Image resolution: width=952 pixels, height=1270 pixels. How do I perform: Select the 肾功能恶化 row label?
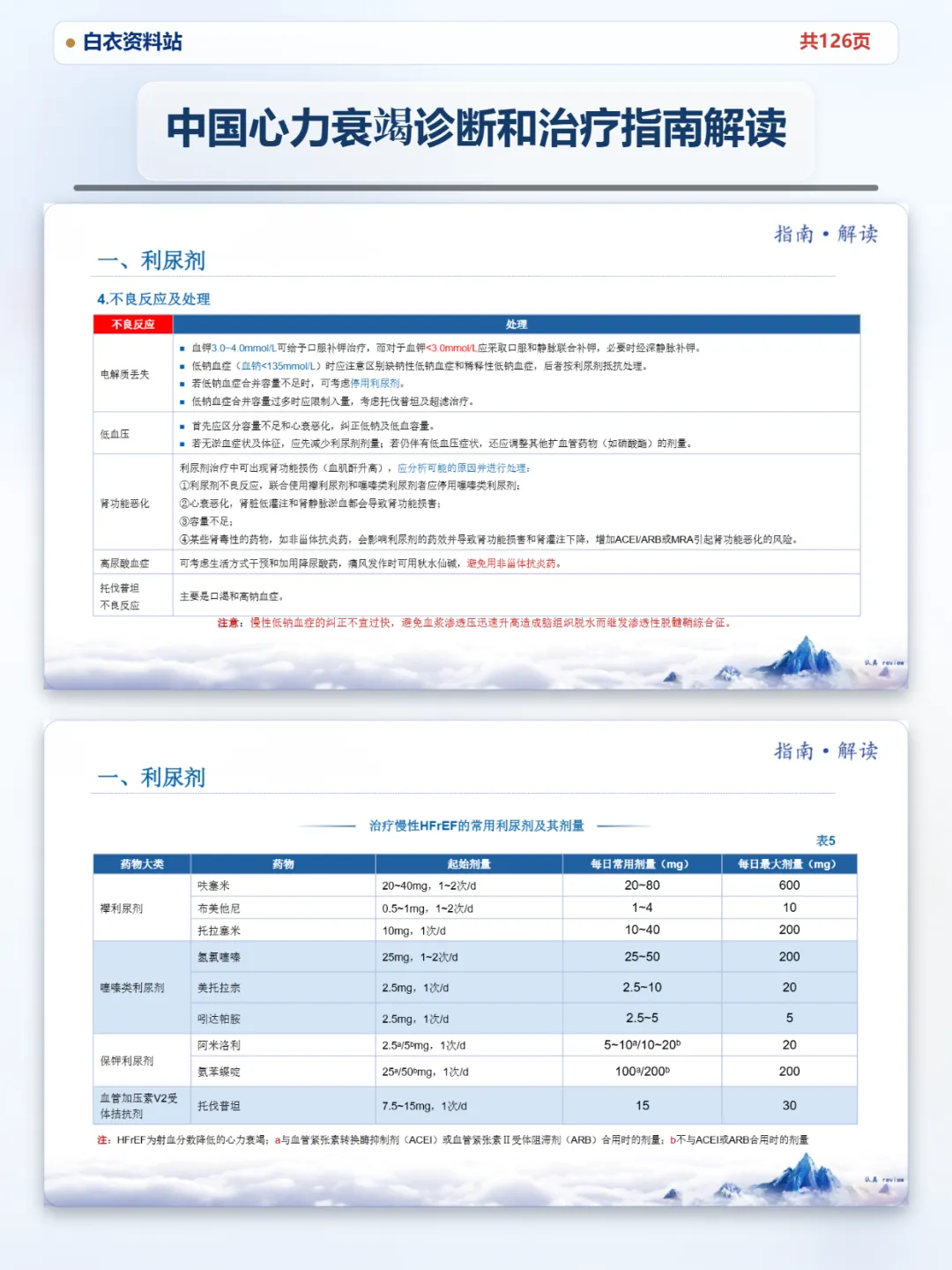124,504
